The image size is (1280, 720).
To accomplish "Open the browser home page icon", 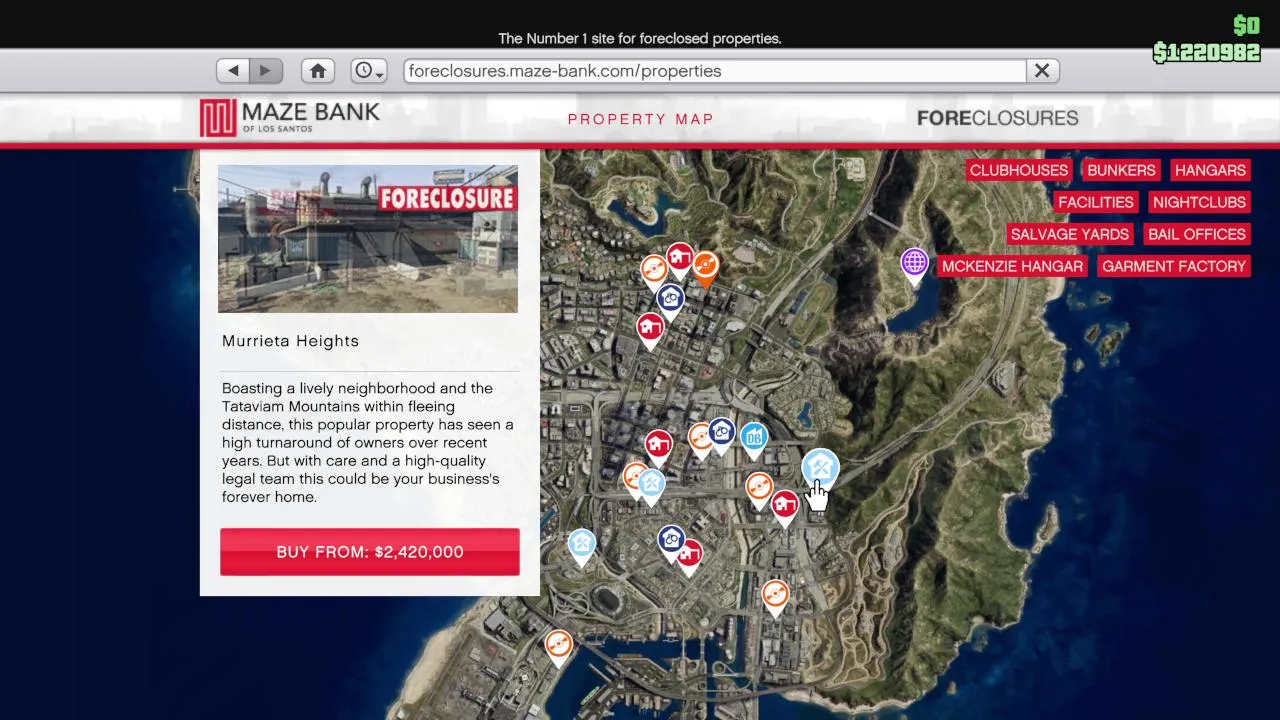I will (318, 71).
